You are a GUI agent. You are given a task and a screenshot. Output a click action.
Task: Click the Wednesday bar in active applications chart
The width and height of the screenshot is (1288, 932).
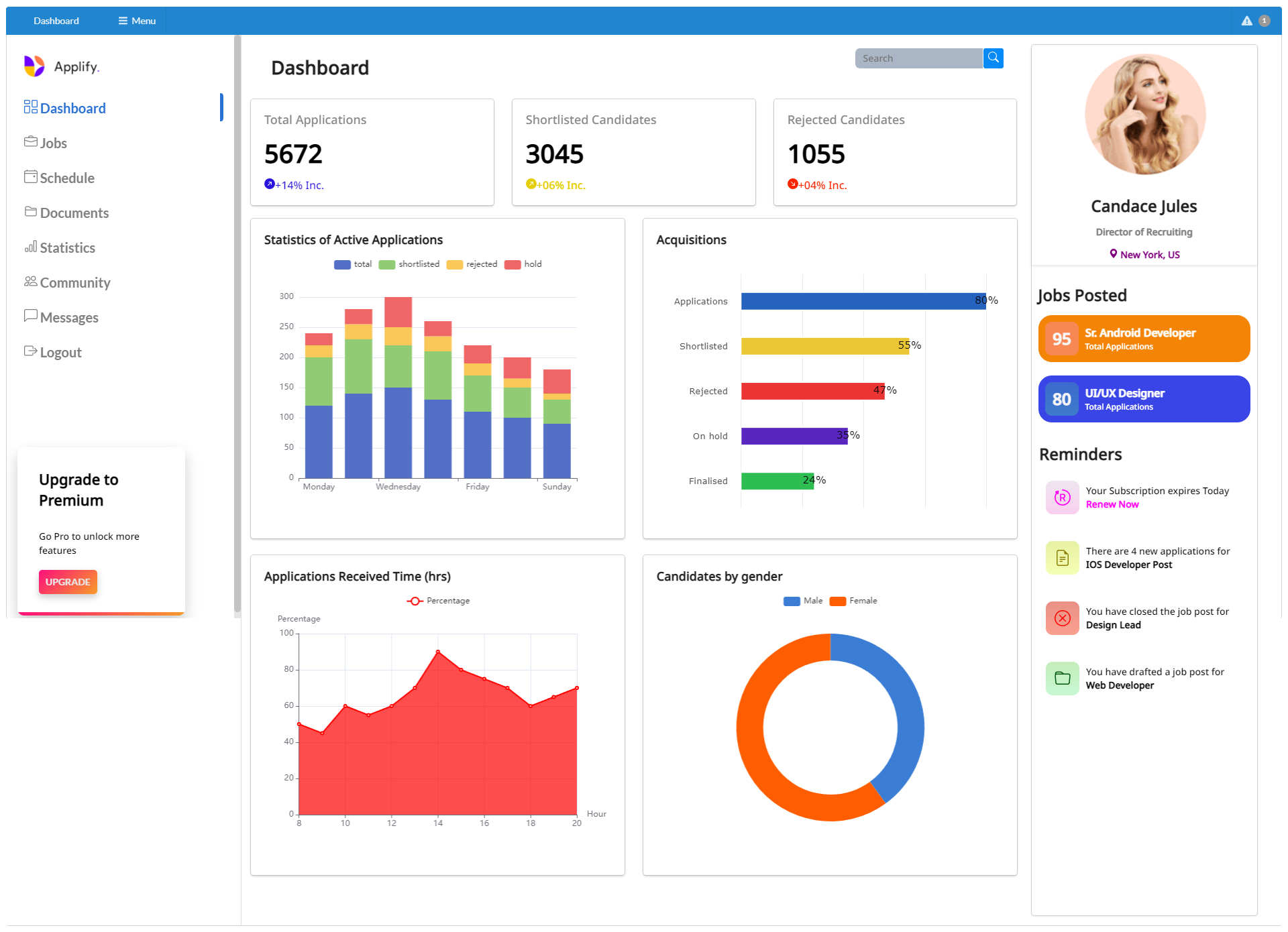coord(398,388)
